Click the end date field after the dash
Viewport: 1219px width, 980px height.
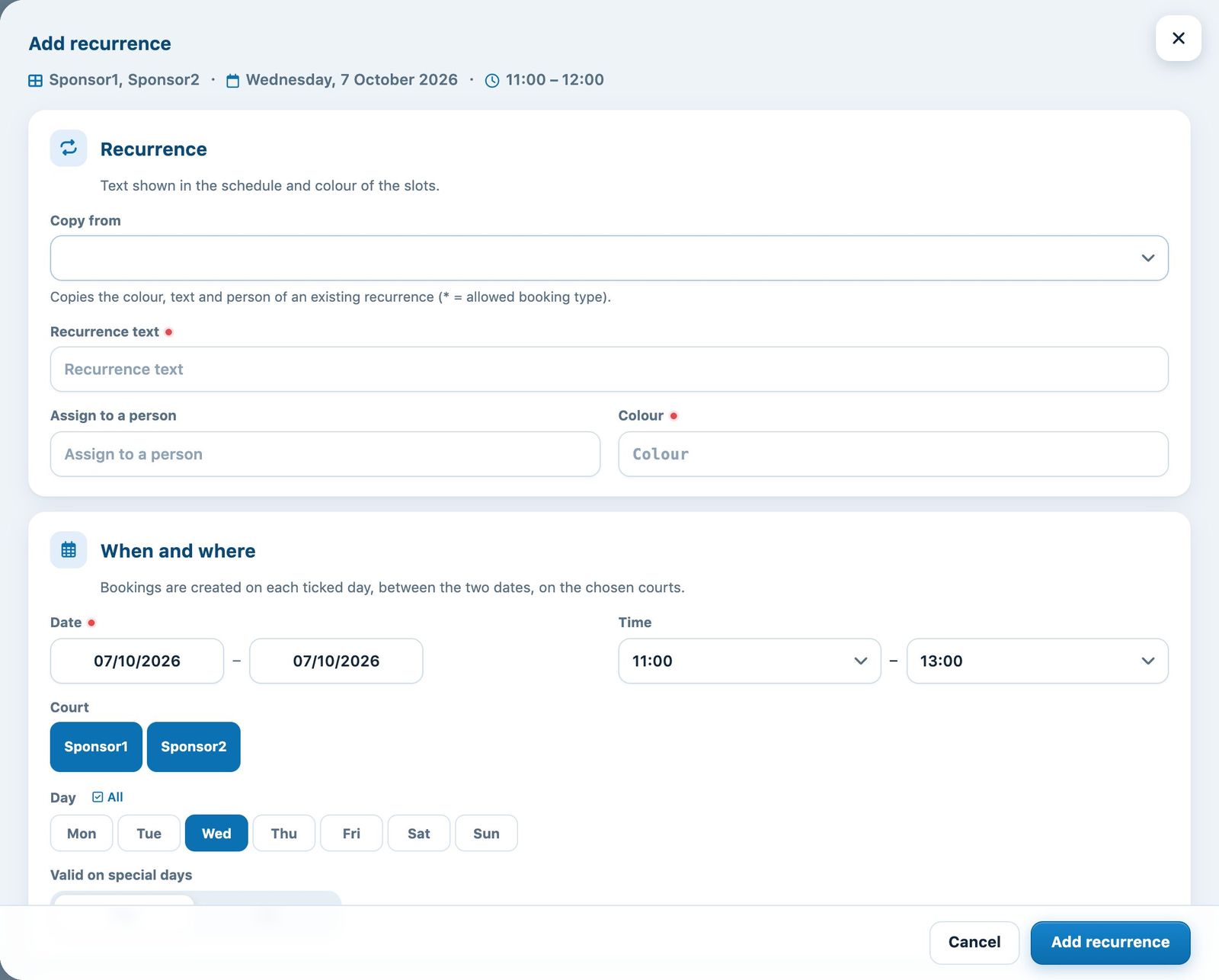click(x=336, y=661)
